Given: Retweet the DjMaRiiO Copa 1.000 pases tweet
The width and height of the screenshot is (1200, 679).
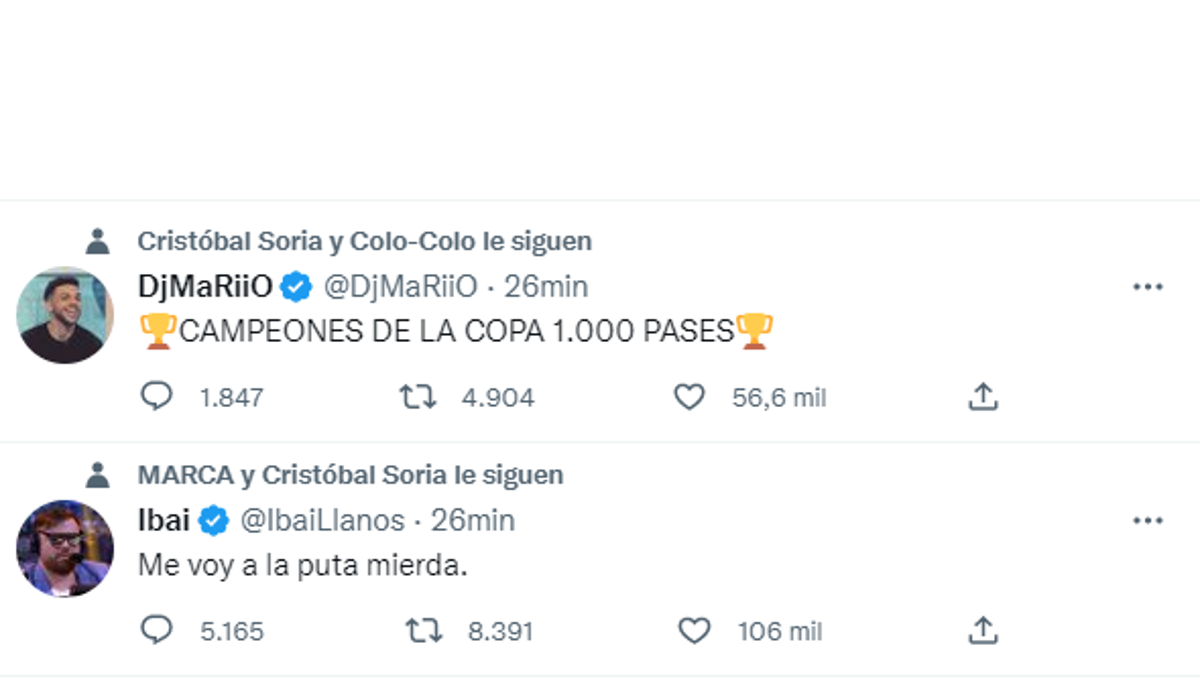Looking at the screenshot, I should point(417,398).
